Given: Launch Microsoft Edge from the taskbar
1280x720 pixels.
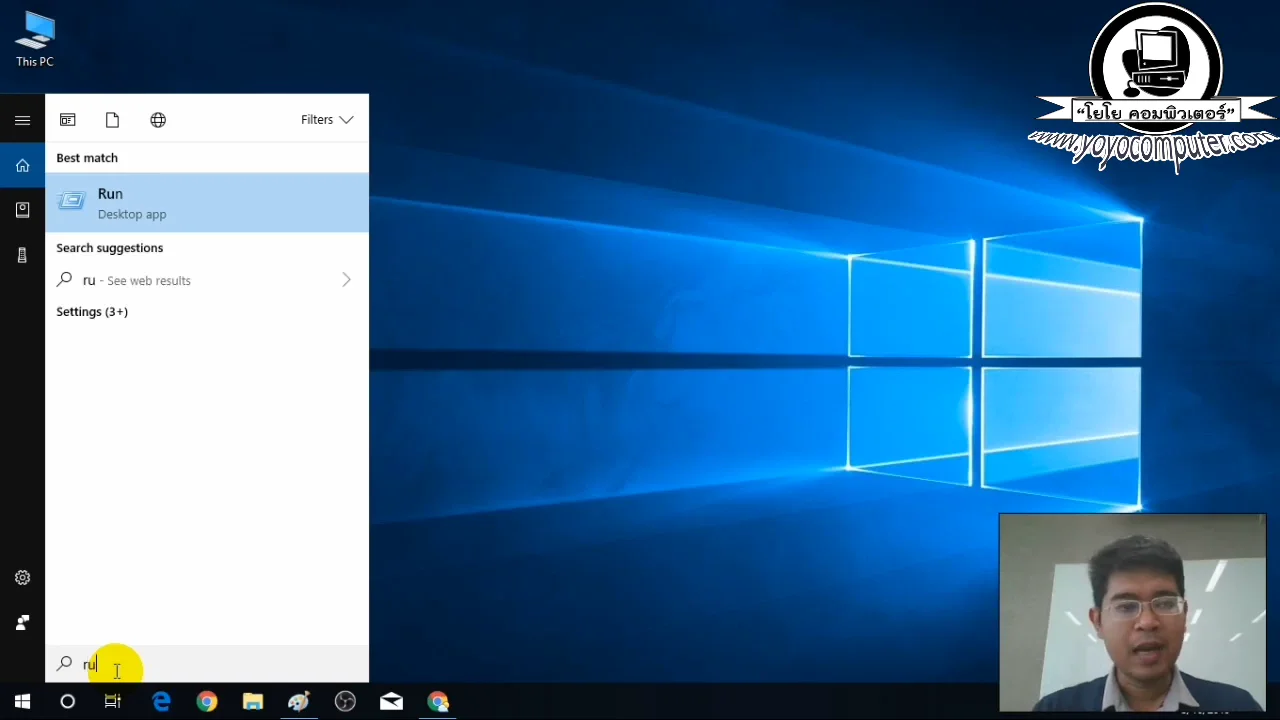Looking at the screenshot, I should (161, 701).
